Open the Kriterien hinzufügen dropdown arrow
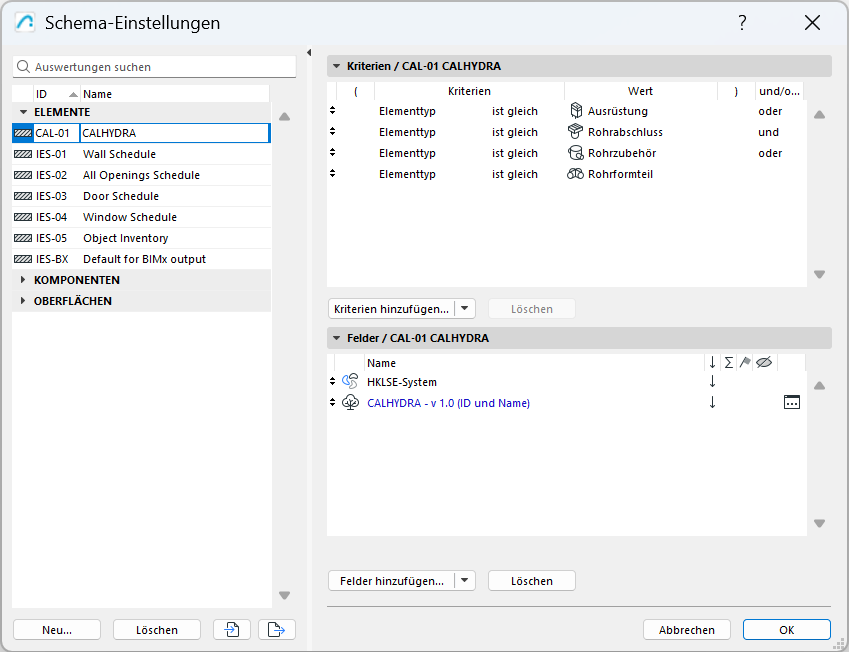 [465, 309]
